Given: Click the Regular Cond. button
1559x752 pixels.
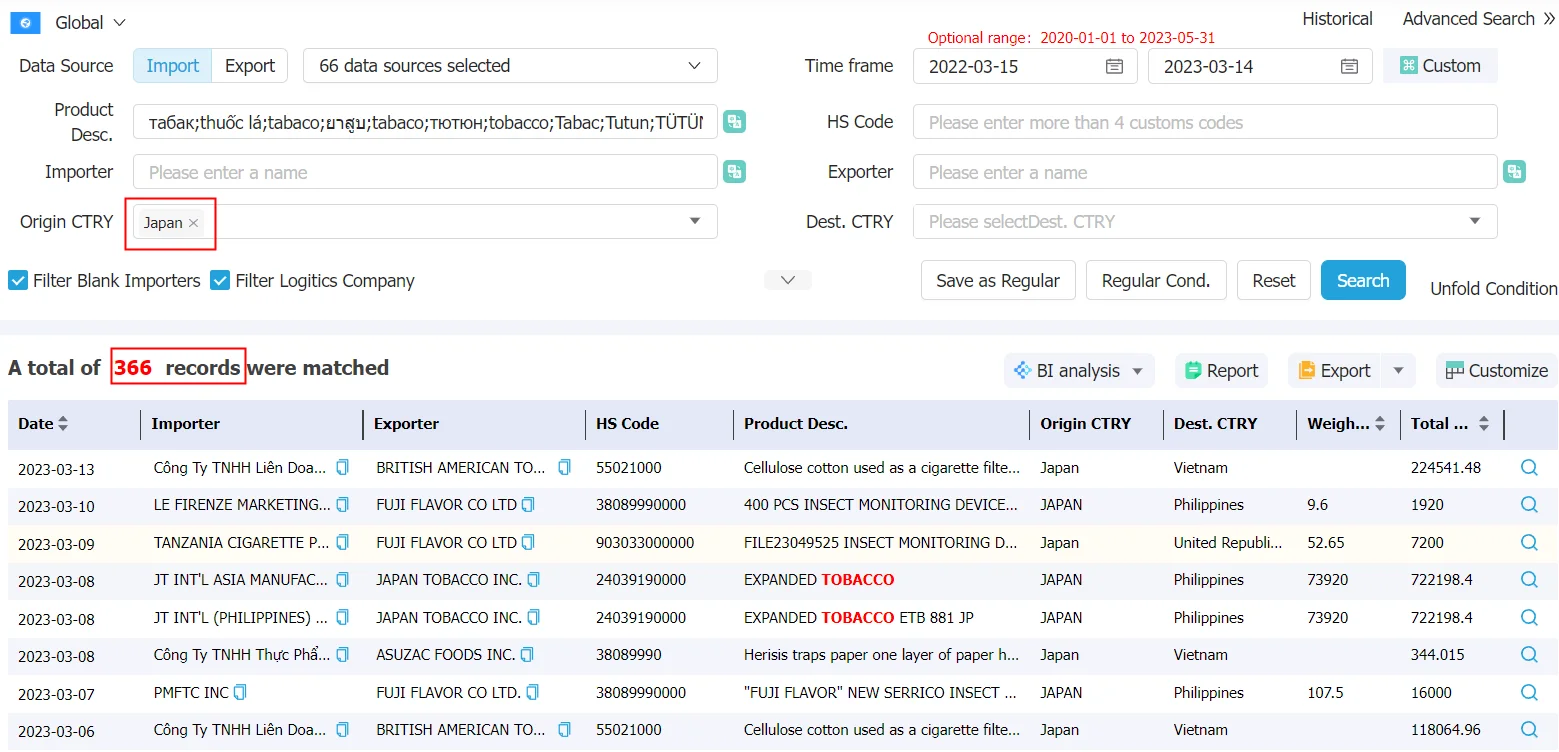Looking at the screenshot, I should [x=1156, y=280].
